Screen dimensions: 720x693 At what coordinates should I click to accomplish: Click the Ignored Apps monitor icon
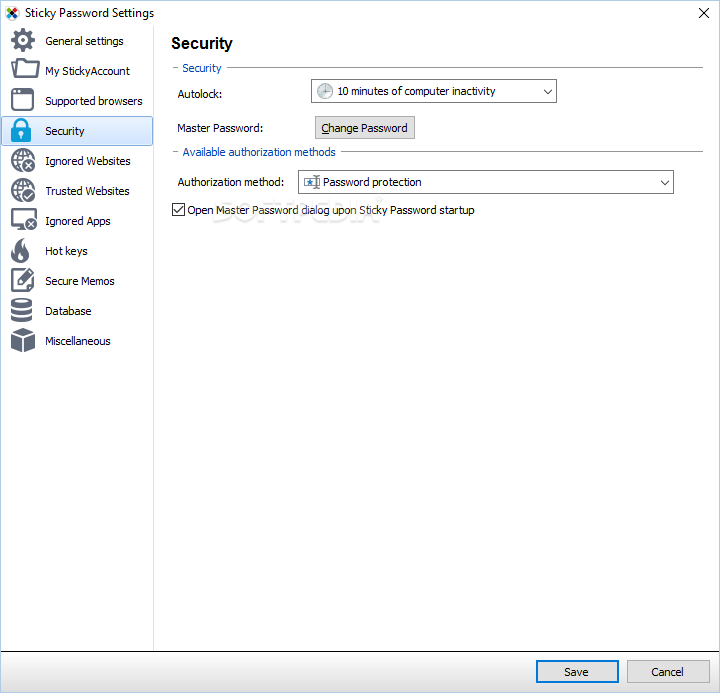click(x=24, y=220)
